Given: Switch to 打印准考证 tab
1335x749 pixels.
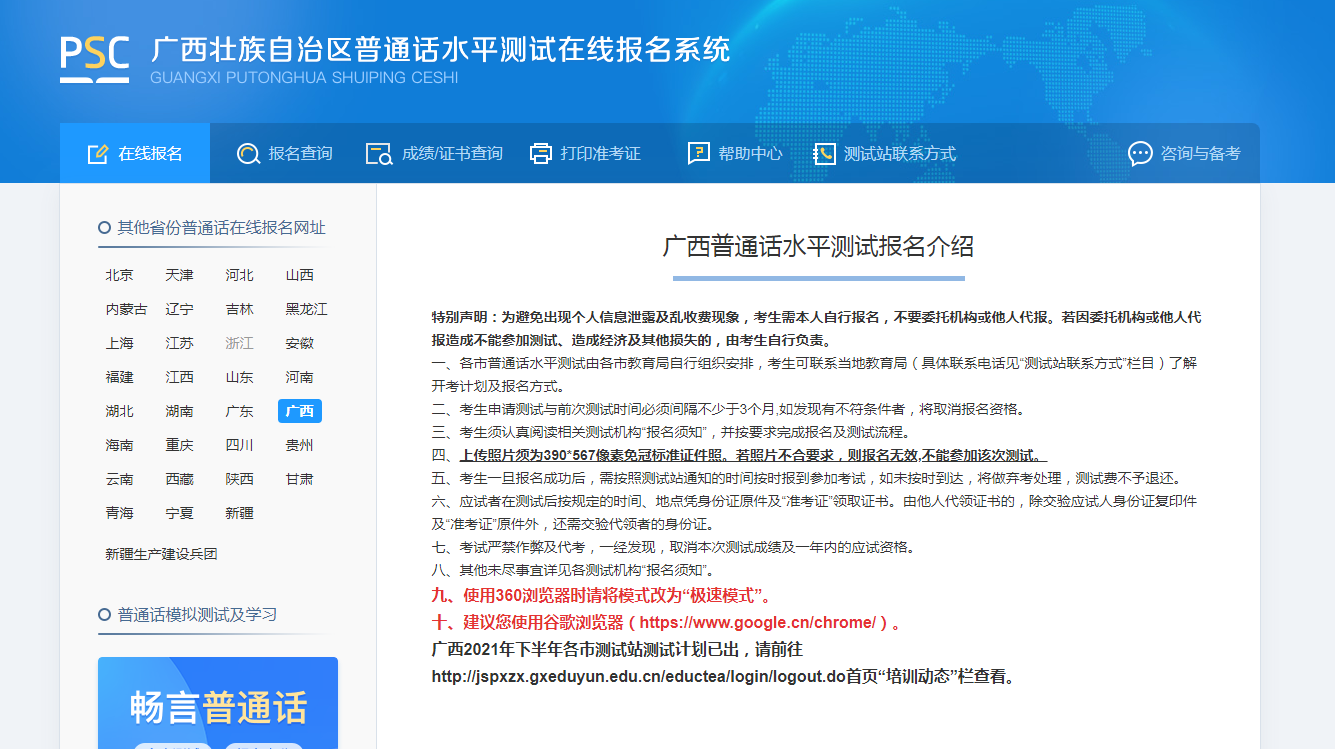Looking at the screenshot, I should tap(600, 154).
